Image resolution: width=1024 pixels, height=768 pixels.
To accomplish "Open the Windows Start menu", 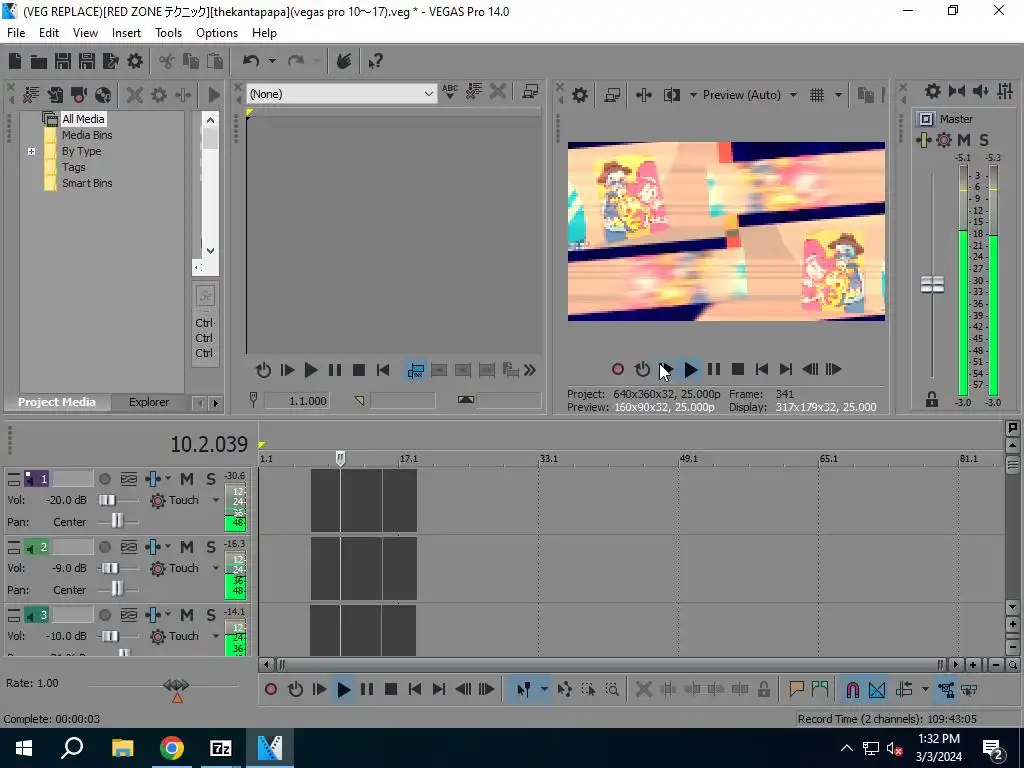I will pyautogui.click(x=24, y=748).
